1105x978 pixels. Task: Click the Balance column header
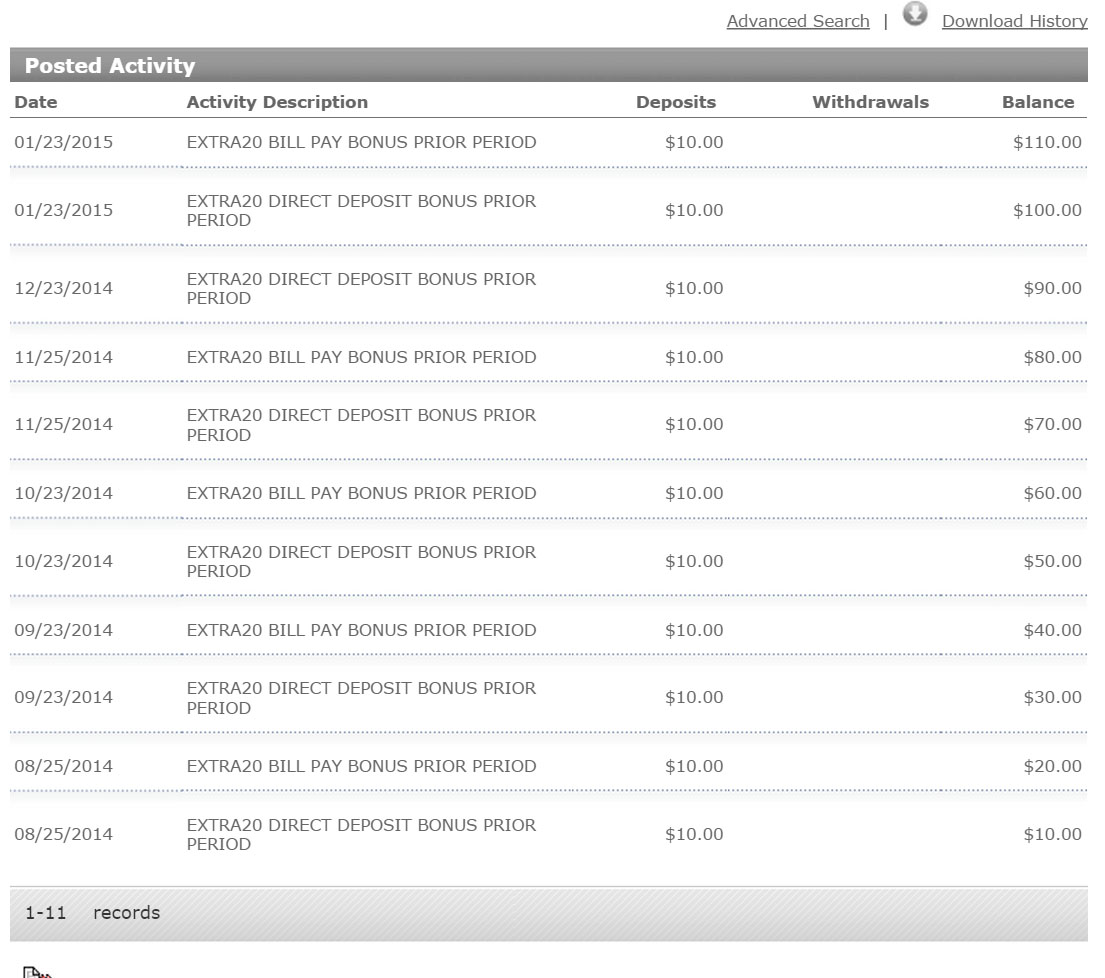[x=1038, y=102]
